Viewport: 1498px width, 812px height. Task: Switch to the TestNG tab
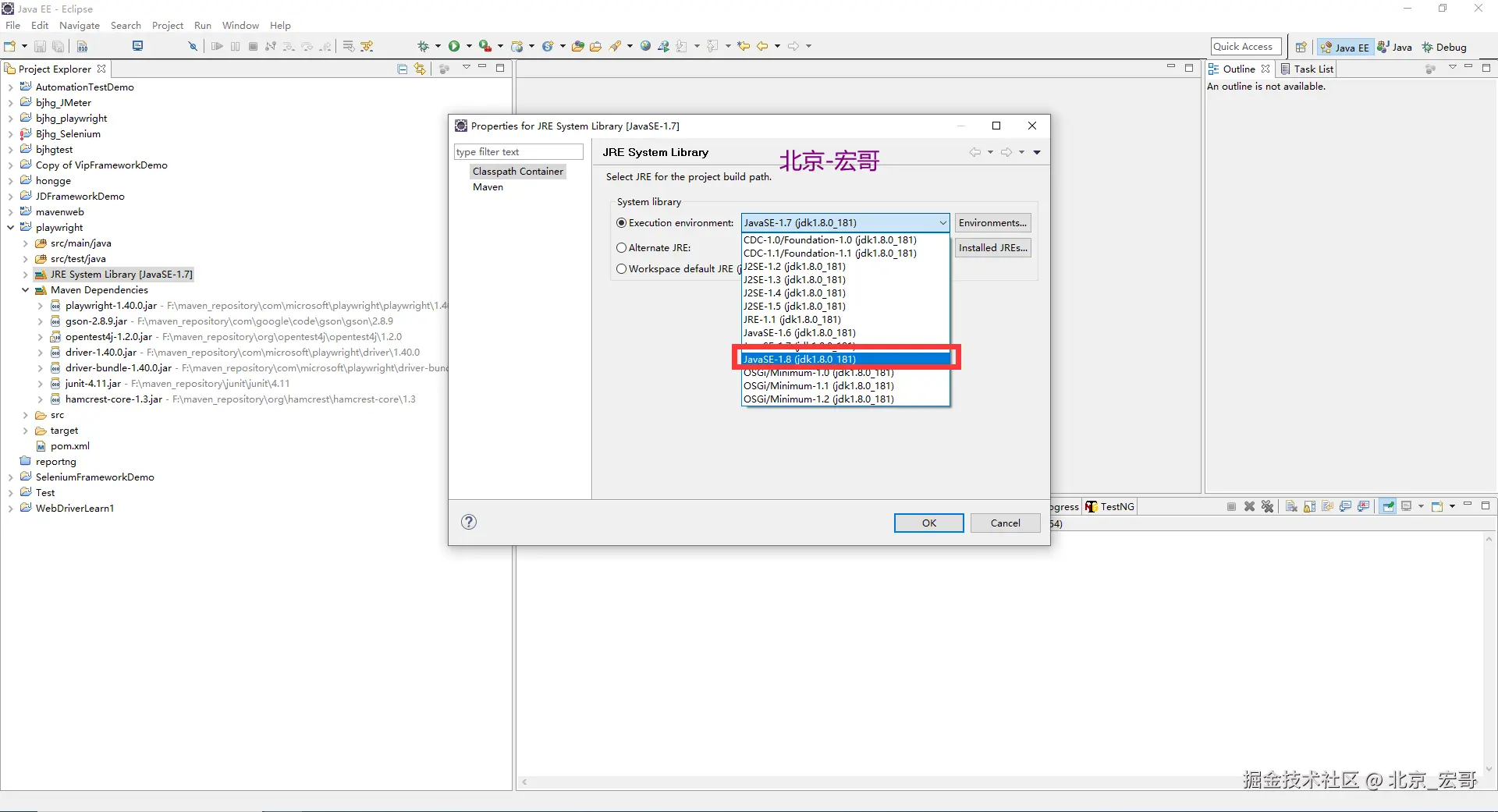pos(1109,506)
